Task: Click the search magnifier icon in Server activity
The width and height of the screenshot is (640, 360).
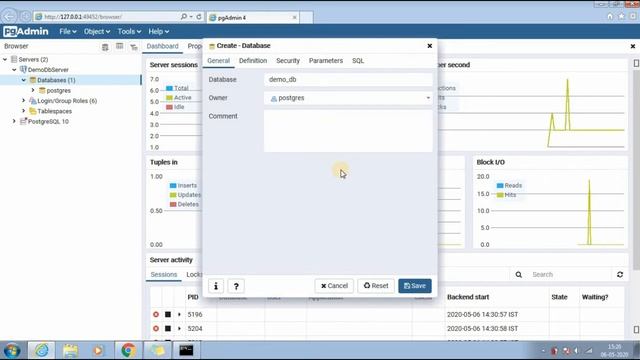Action: tap(518, 275)
